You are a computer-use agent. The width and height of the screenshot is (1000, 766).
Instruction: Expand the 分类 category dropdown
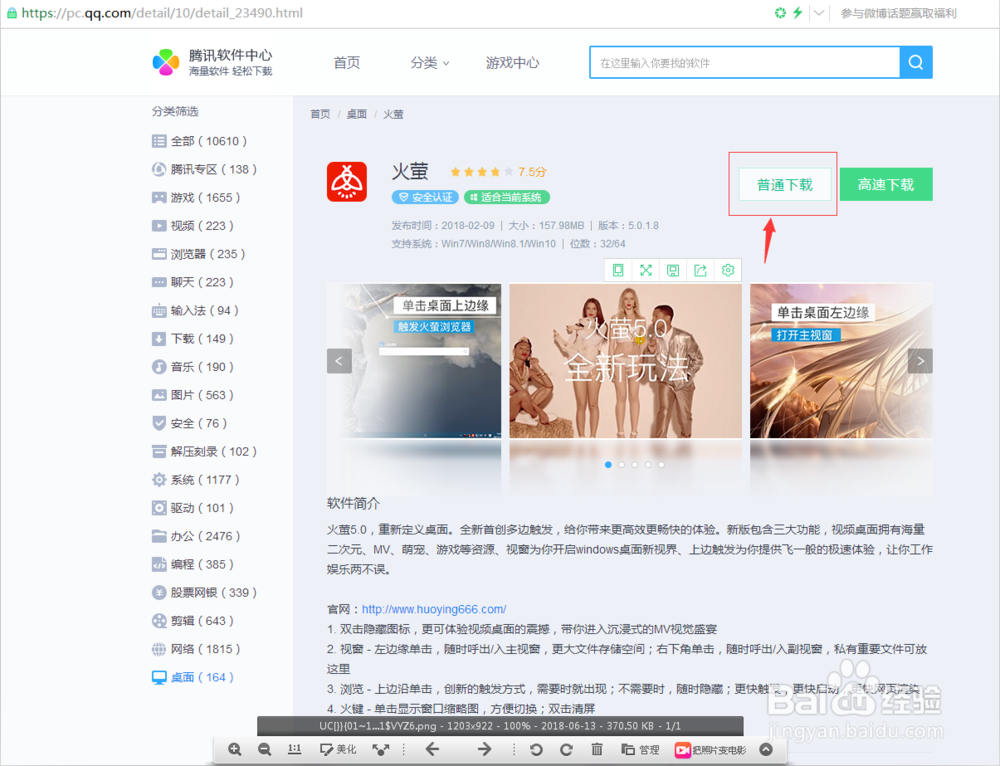coord(430,63)
